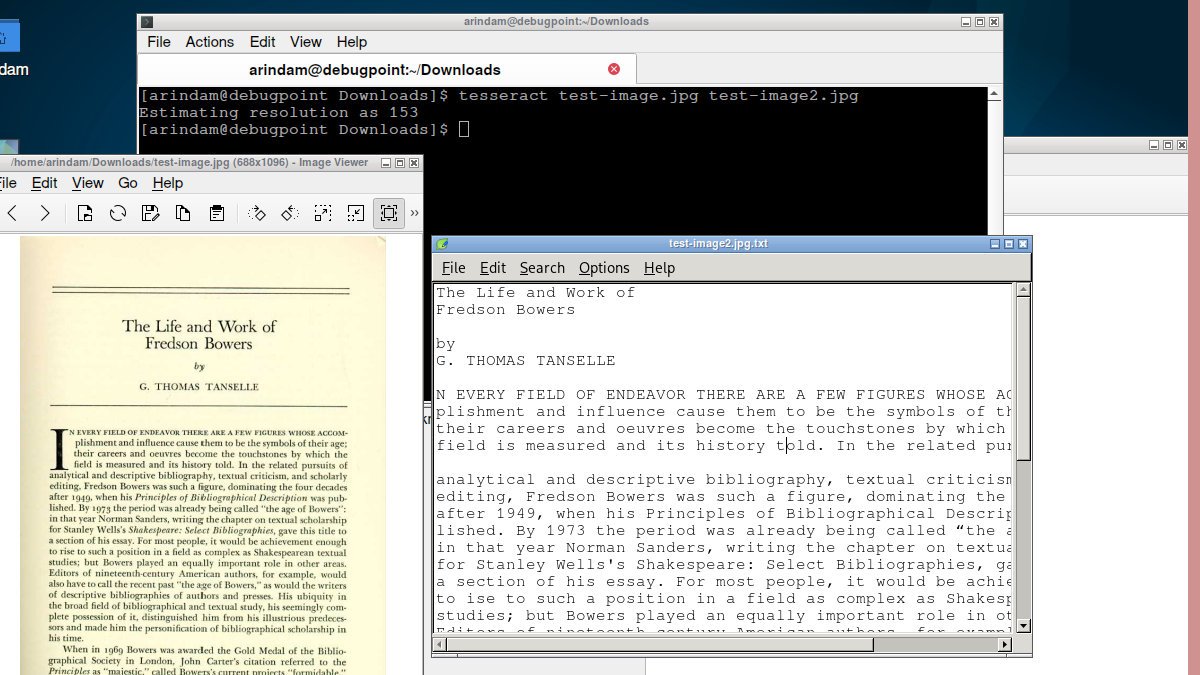The width and height of the screenshot is (1200, 675).
Task: Zoom out of the scanned page
Action: pyautogui.click(x=355, y=212)
